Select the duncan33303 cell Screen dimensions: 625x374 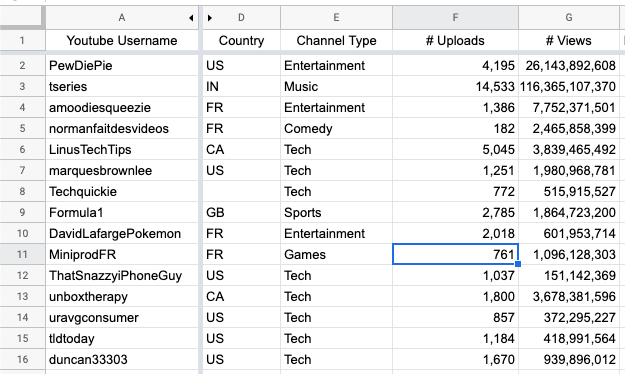[122, 359]
